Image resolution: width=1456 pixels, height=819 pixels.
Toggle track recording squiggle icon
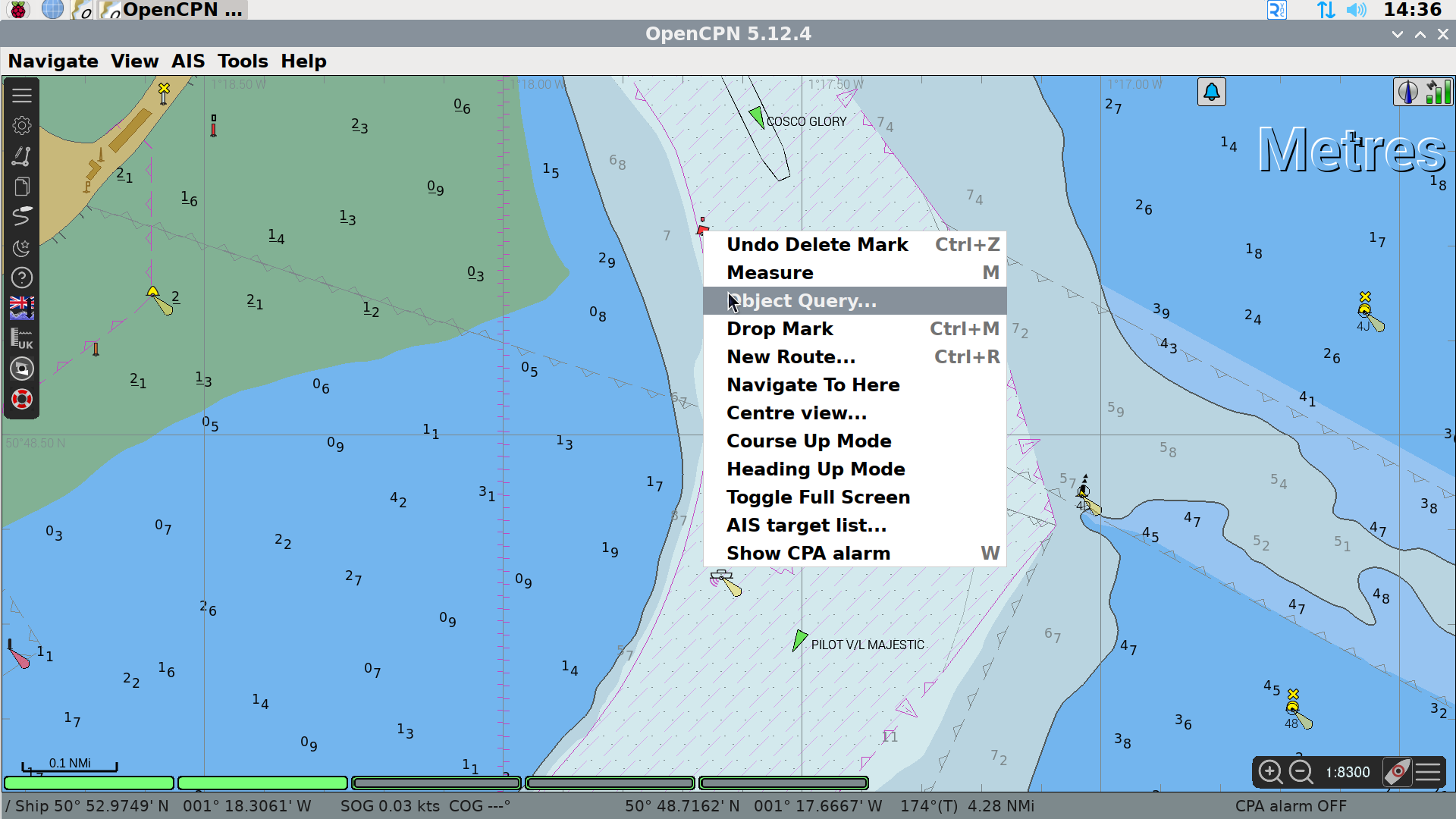[x=22, y=217]
